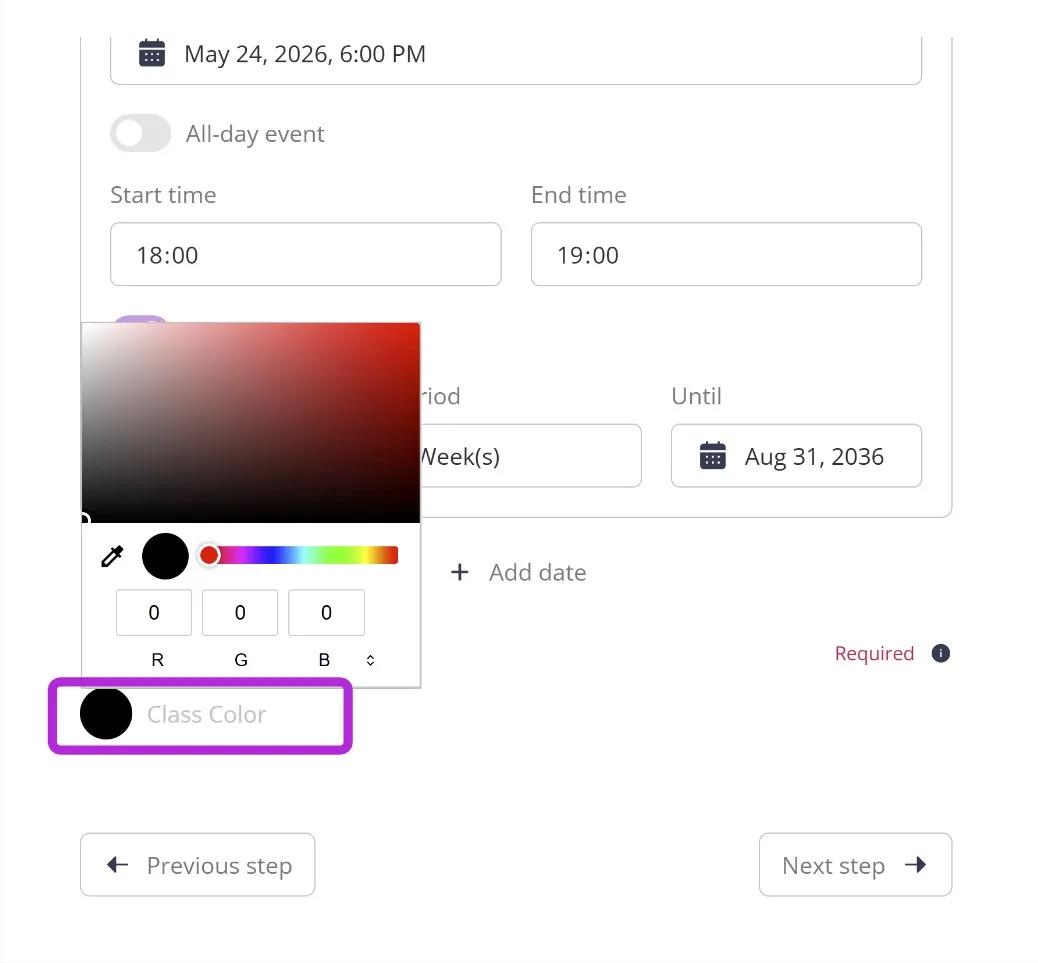Click the left arrow in Previous step

tap(117, 864)
